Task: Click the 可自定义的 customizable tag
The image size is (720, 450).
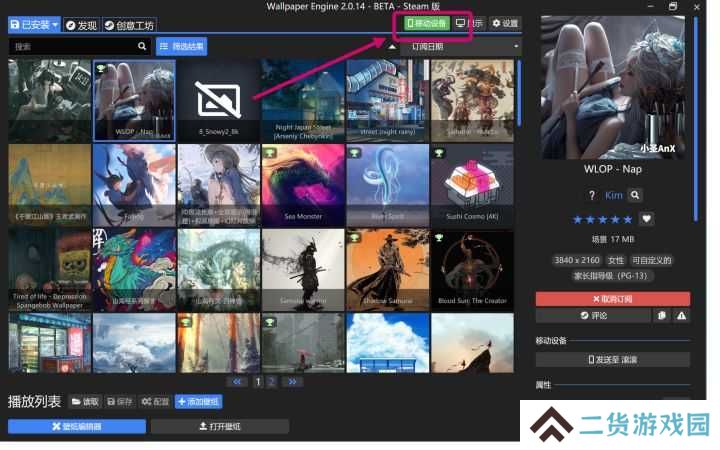Action: (x=652, y=260)
